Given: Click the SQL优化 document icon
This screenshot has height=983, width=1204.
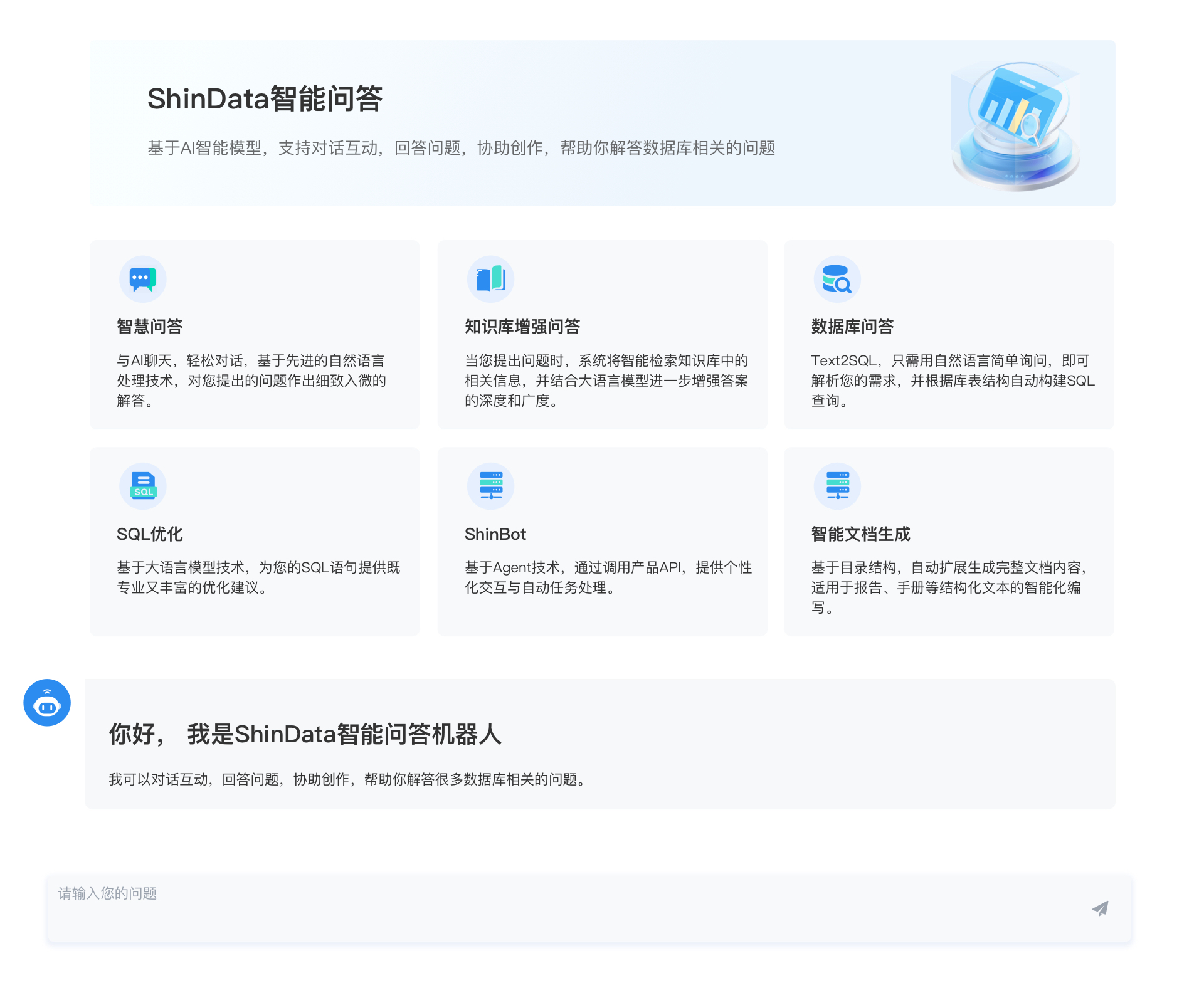Looking at the screenshot, I should click(143, 486).
